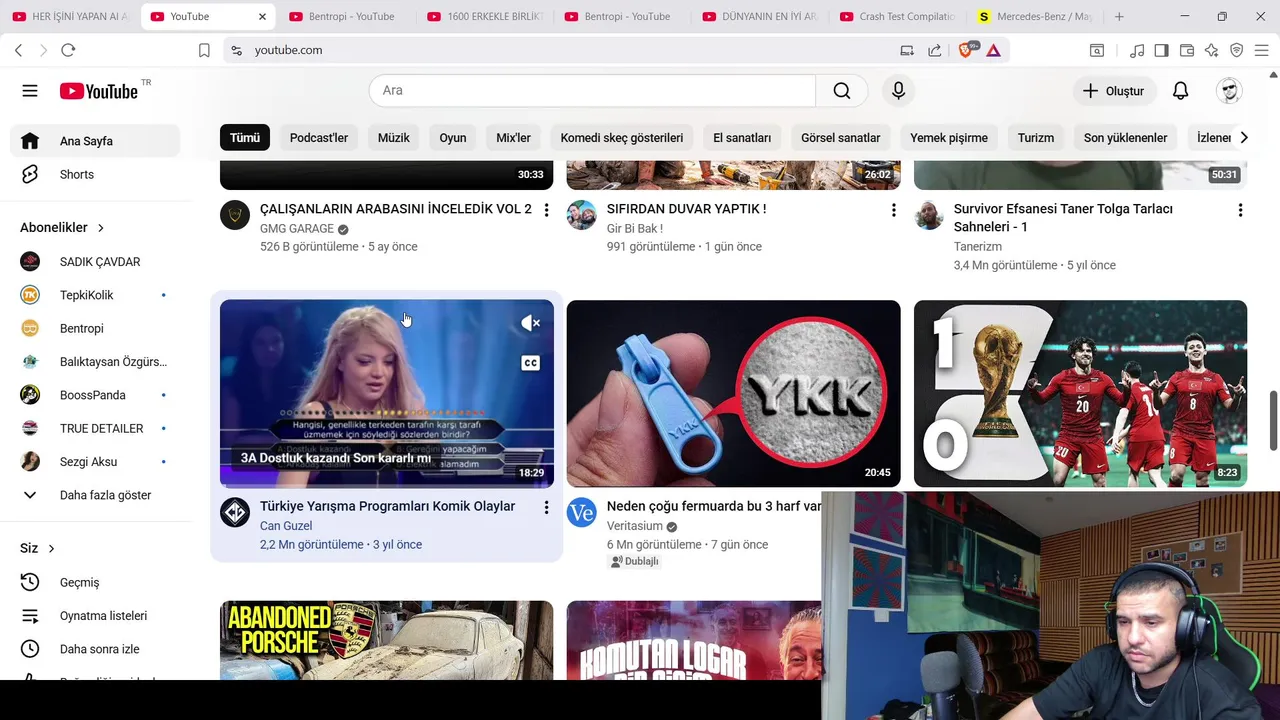Click GMG GARAGE channel avatar
1280x720 pixels.
click(x=235, y=215)
